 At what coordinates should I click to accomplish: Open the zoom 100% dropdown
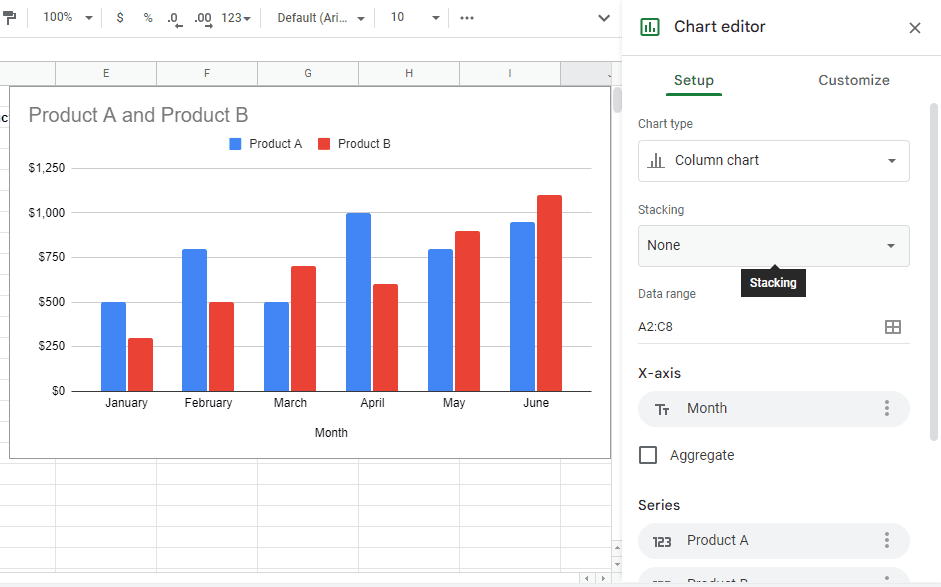click(x=67, y=17)
